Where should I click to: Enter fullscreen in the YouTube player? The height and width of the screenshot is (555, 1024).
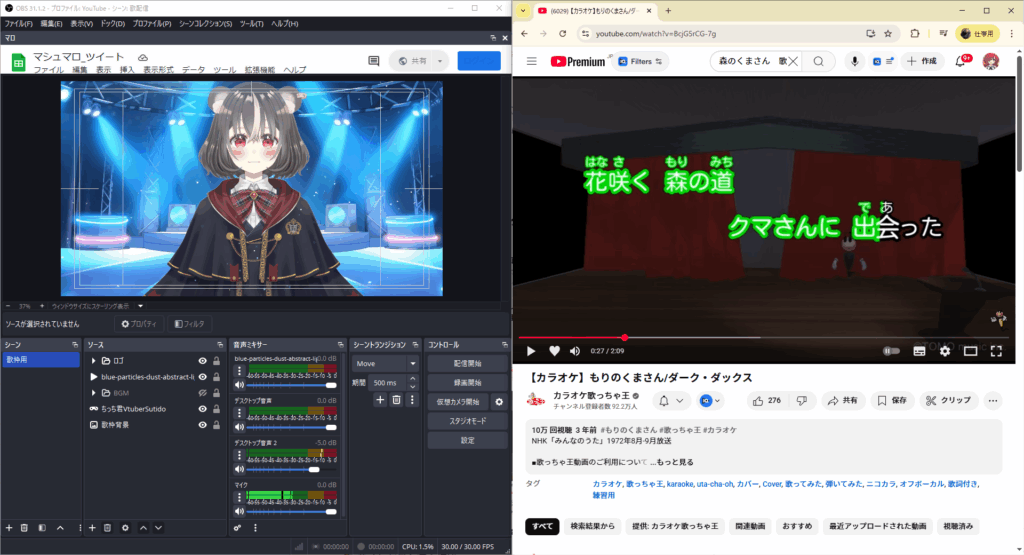click(x=995, y=351)
